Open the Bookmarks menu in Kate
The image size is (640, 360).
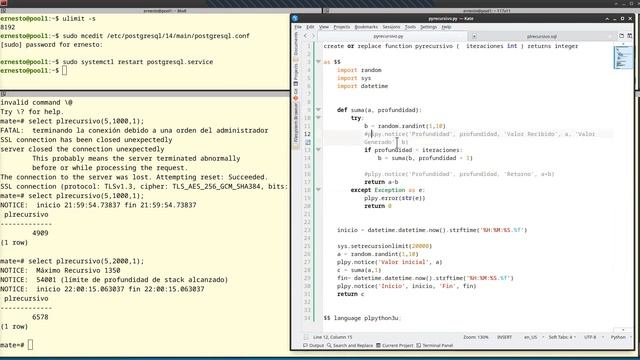click(x=366, y=27)
